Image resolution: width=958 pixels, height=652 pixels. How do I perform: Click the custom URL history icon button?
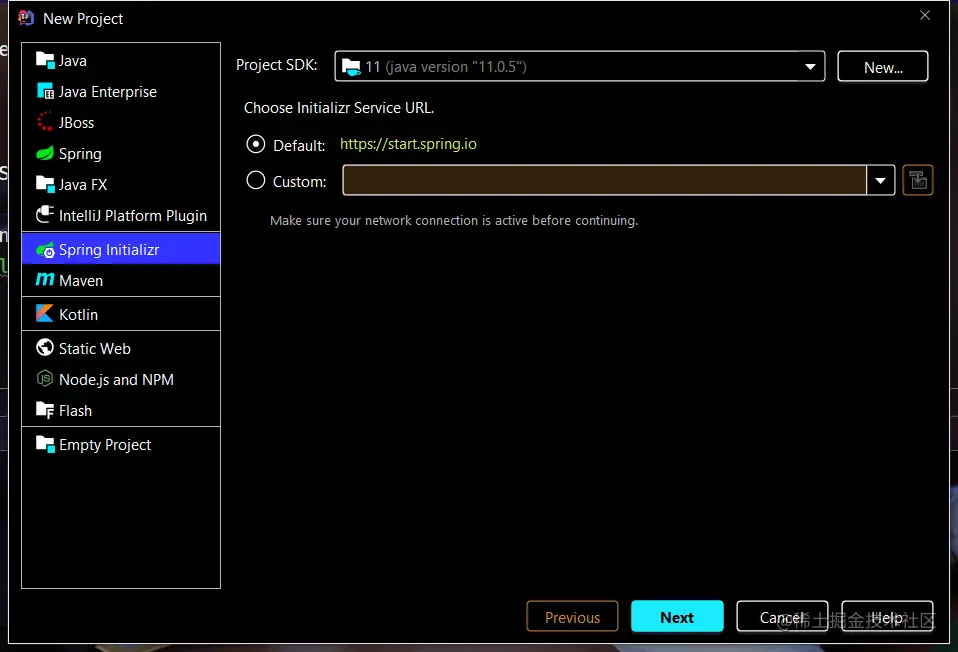tap(918, 180)
